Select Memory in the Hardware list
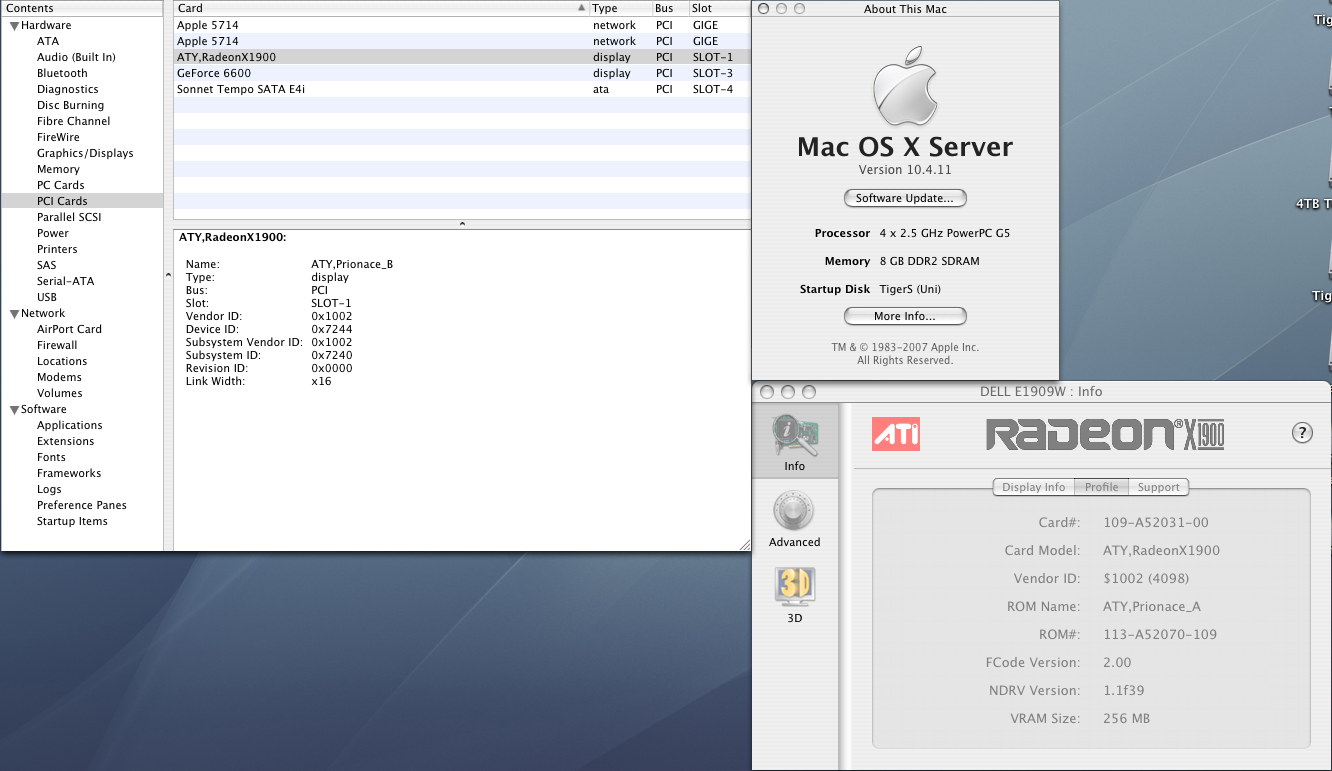1332x771 pixels. coord(58,169)
